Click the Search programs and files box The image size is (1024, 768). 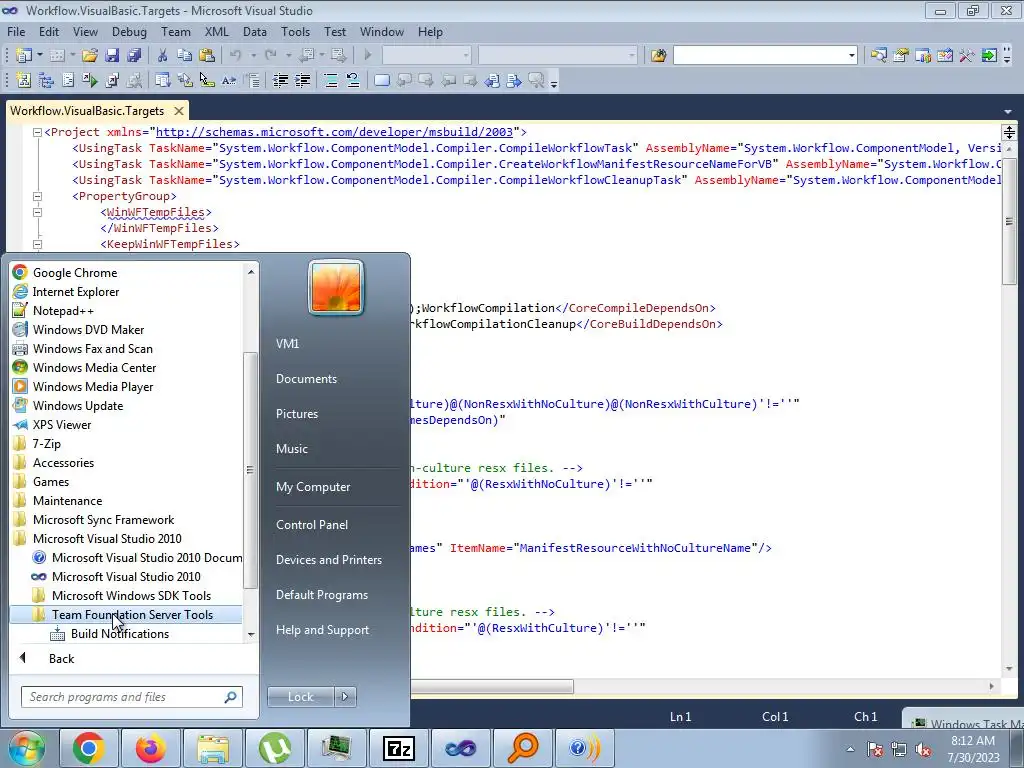131,697
